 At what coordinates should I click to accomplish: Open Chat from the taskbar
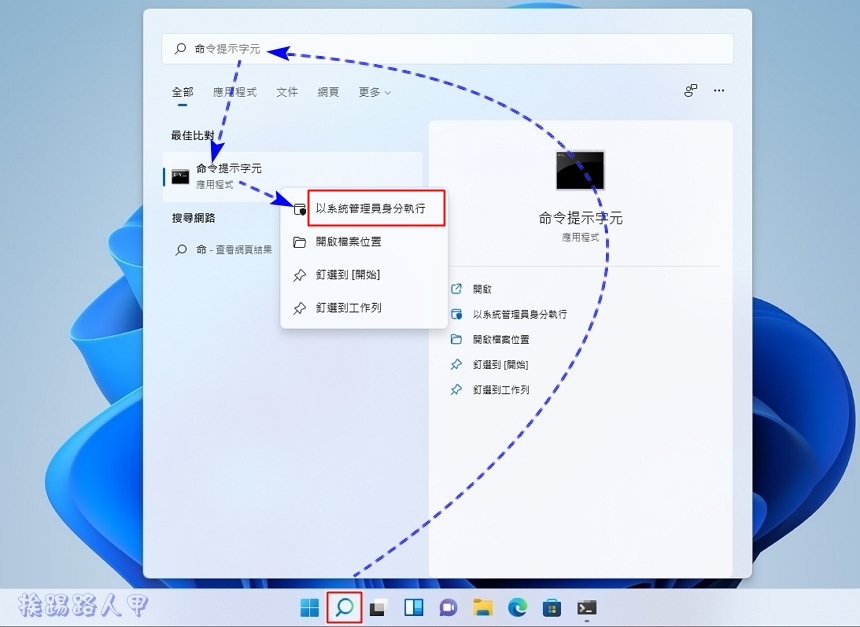point(448,607)
